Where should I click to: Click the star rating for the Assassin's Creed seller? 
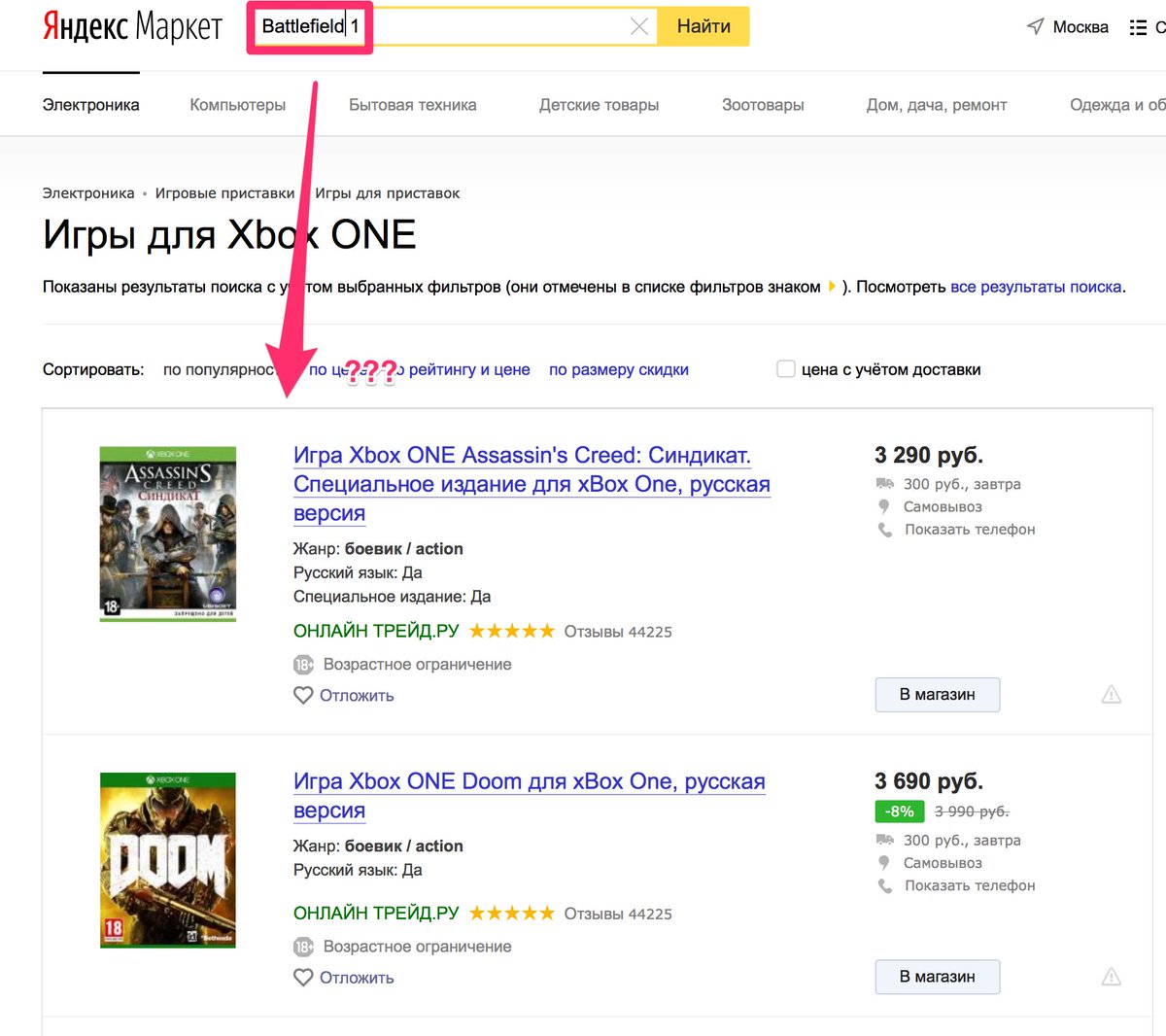coord(511,631)
